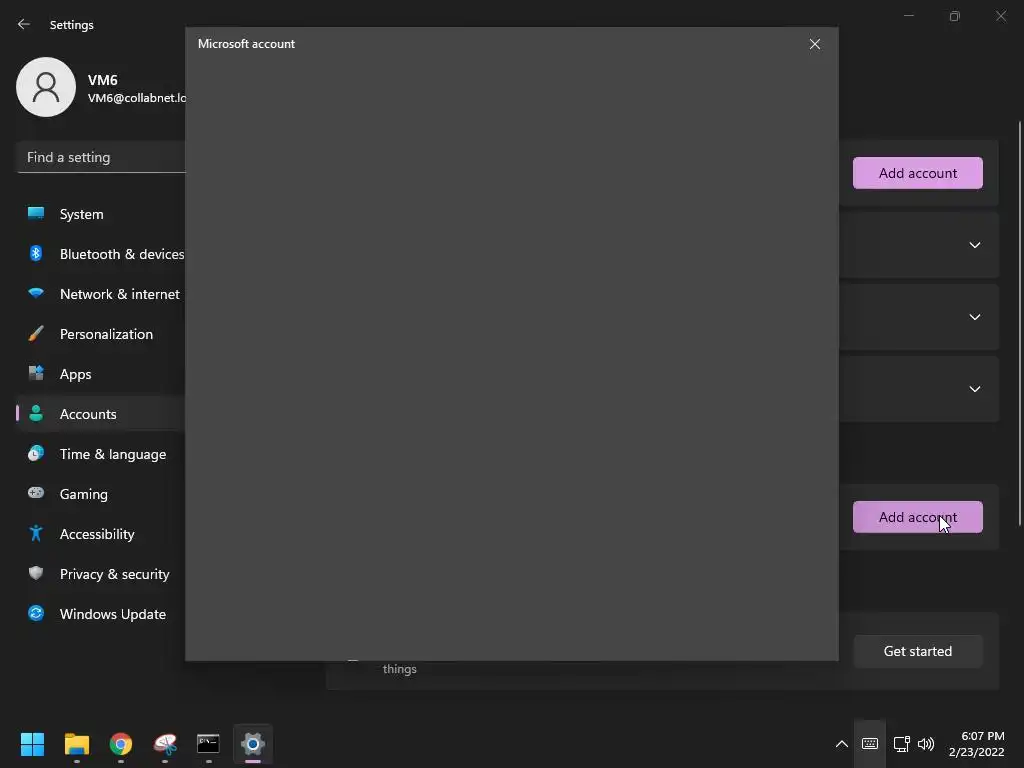The image size is (1024, 768).
Task: Show hidden tray icons chevron
Action: (842, 744)
